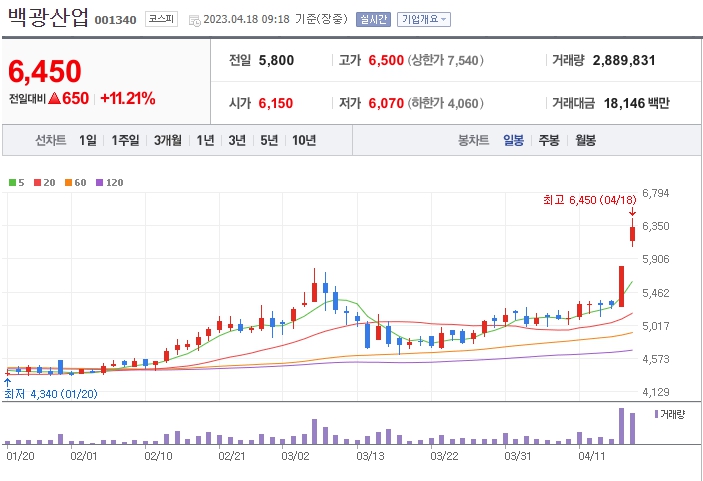
Task: Click the orange 60-day moving average legend
Action: coord(75,182)
